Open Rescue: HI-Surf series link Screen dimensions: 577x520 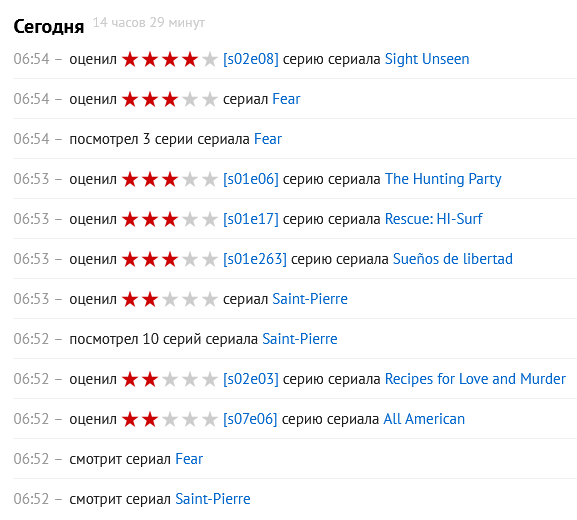click(x=433, y=219)
